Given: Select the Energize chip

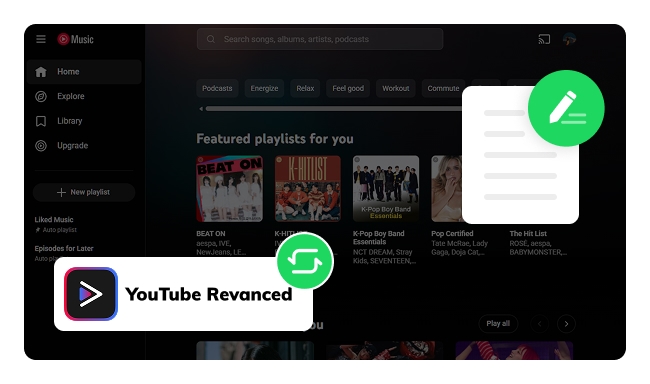Looking at the screenshot, I should (264, 88).
